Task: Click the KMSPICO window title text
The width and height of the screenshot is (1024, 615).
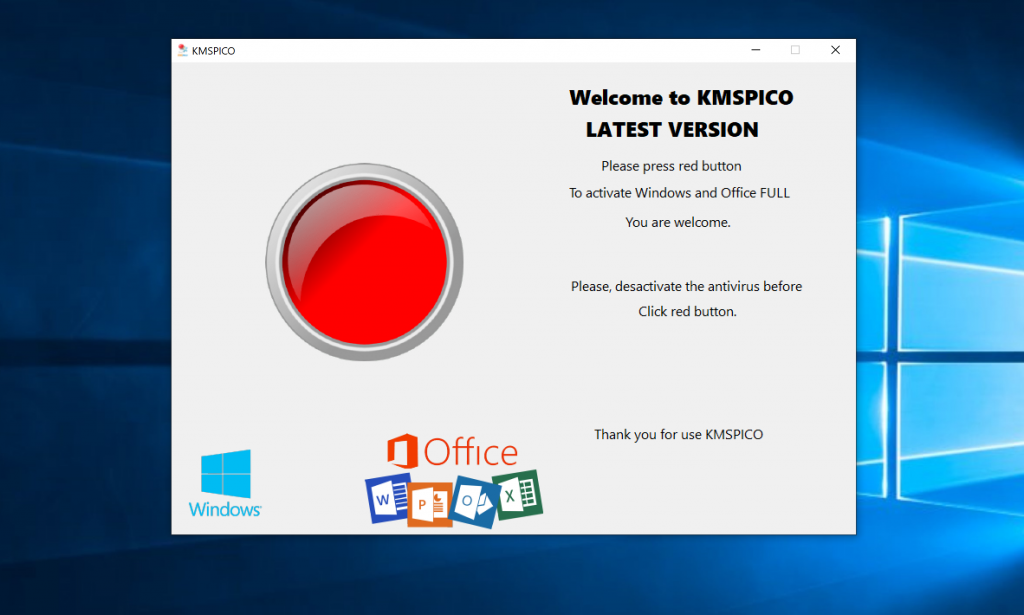Action: click(214, 51)
